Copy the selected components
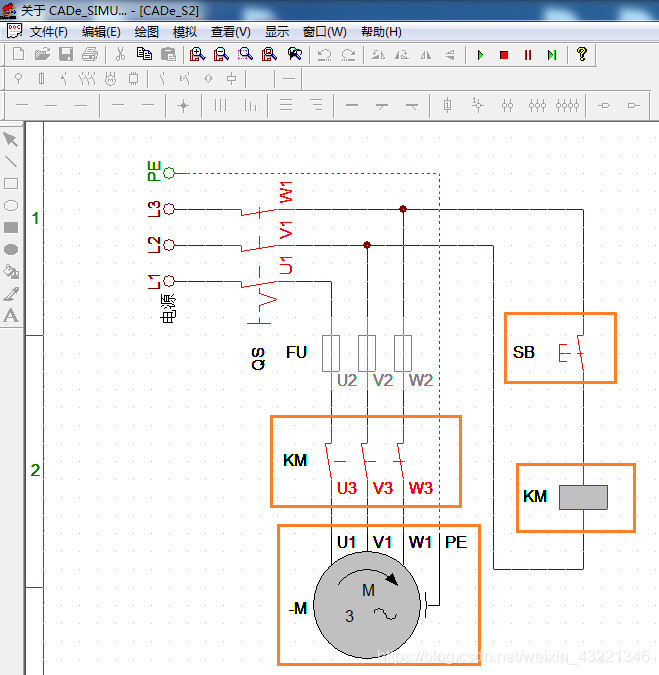Screen dimensions: 659x675 point(144,55)
